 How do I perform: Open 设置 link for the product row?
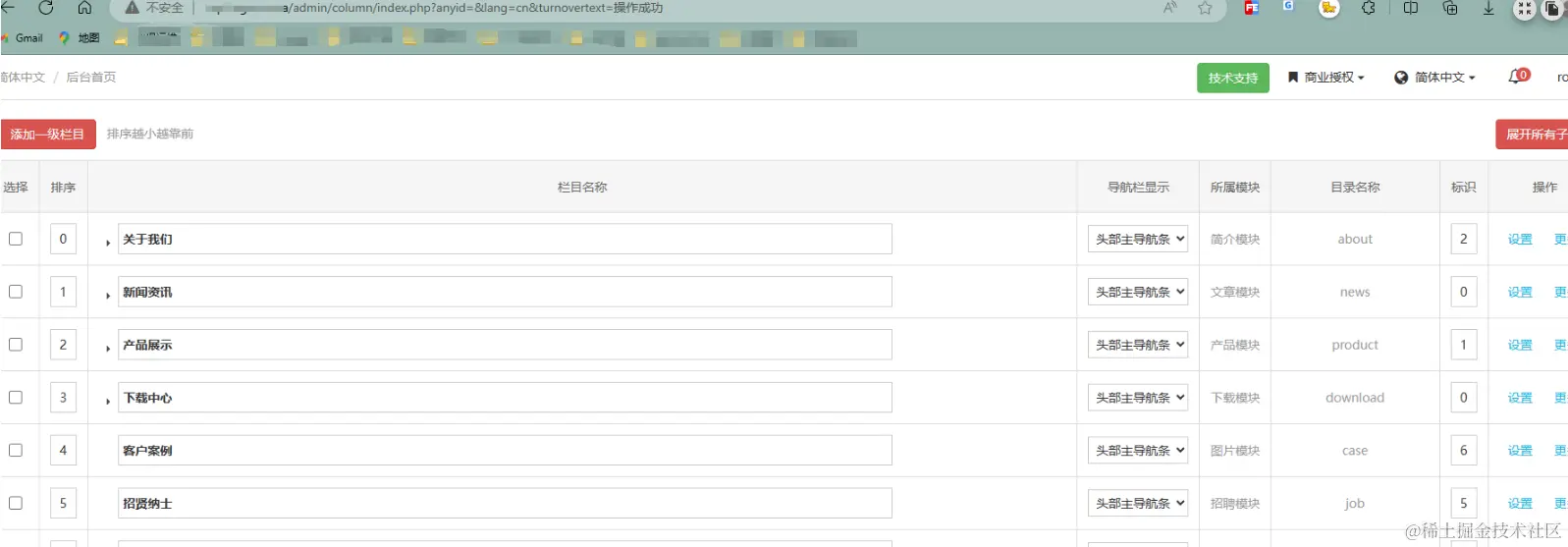[x=1520, y=345]
